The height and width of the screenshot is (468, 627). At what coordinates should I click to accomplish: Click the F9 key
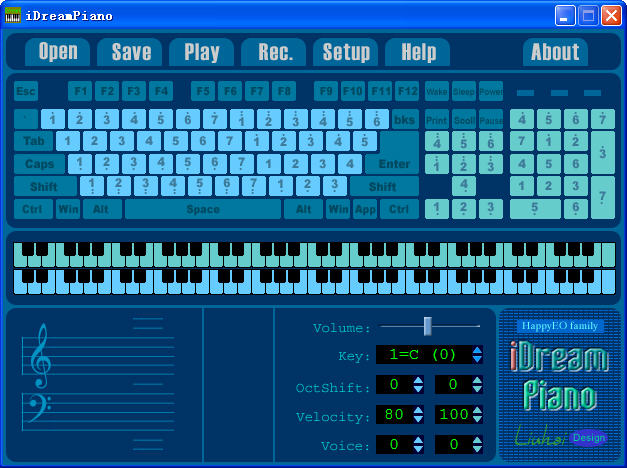tap(326, 91)
